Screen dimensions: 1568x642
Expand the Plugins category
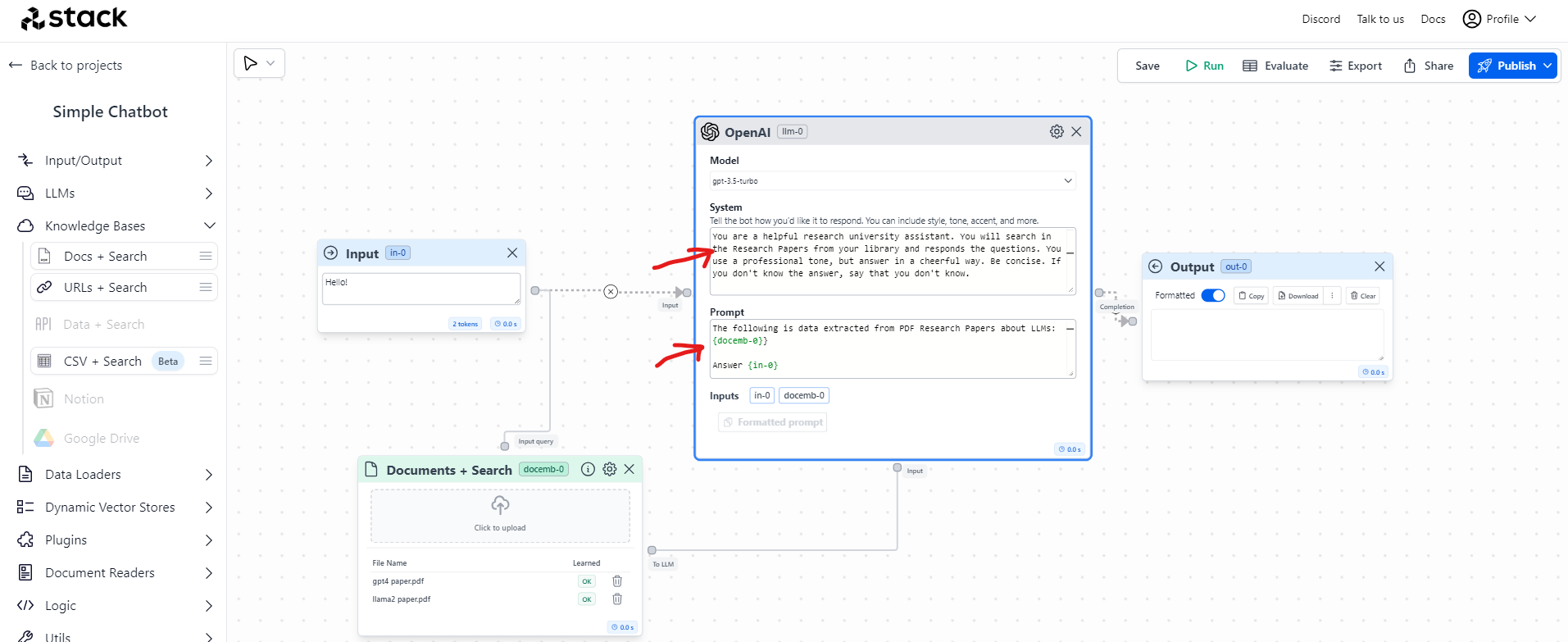point(116,540)
